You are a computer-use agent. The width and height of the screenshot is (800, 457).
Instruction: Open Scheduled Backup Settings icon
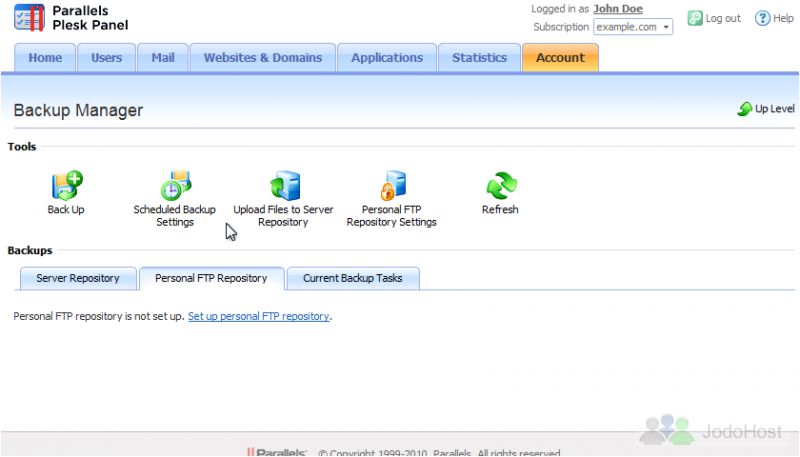pos(176,185)
